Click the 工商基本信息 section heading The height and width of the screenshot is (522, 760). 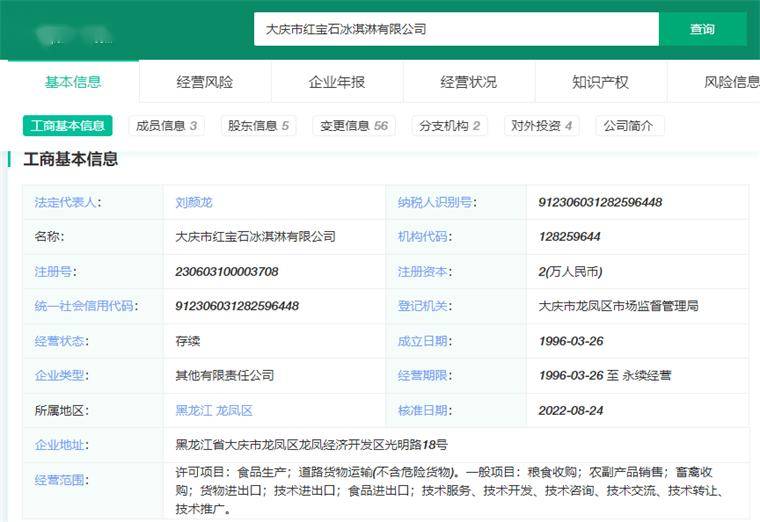tap(71, 159)
